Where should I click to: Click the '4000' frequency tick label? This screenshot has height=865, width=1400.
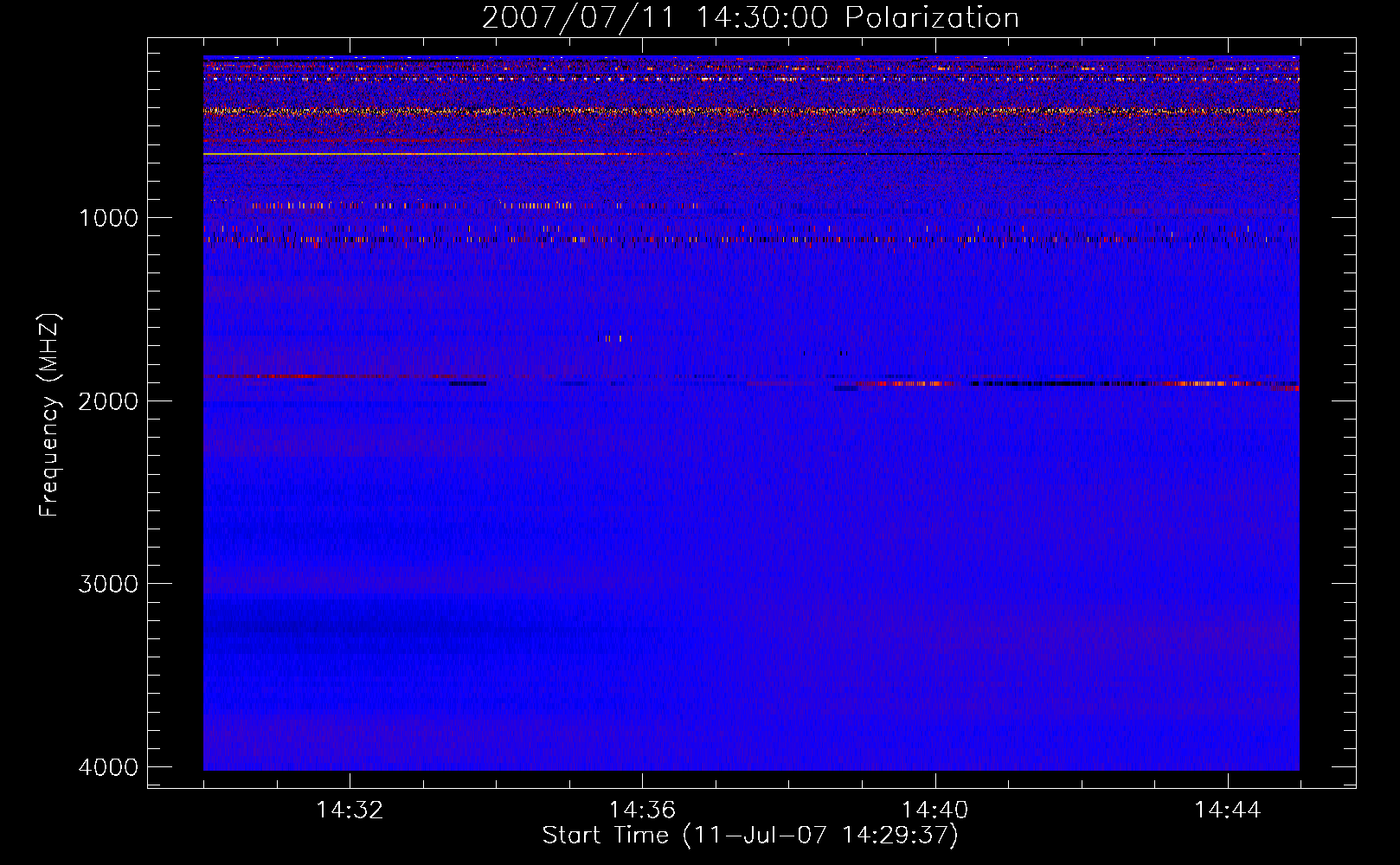108,766
